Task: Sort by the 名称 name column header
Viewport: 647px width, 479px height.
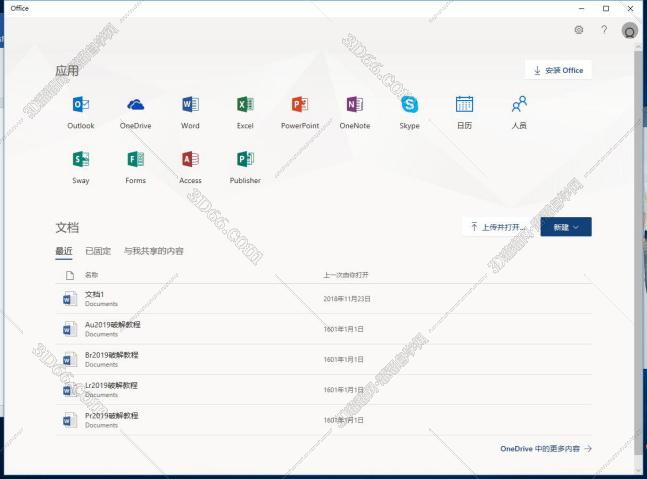Action: click(91, 275)
